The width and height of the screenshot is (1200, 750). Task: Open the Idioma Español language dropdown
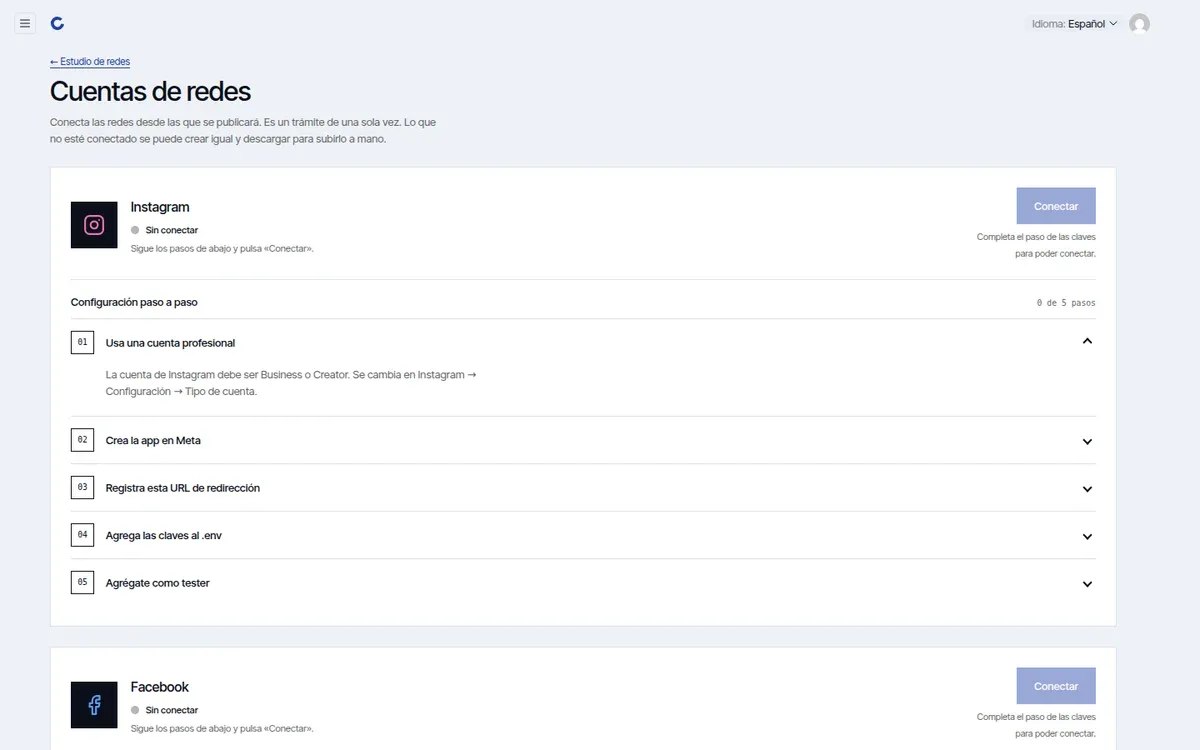[1074, 24]
